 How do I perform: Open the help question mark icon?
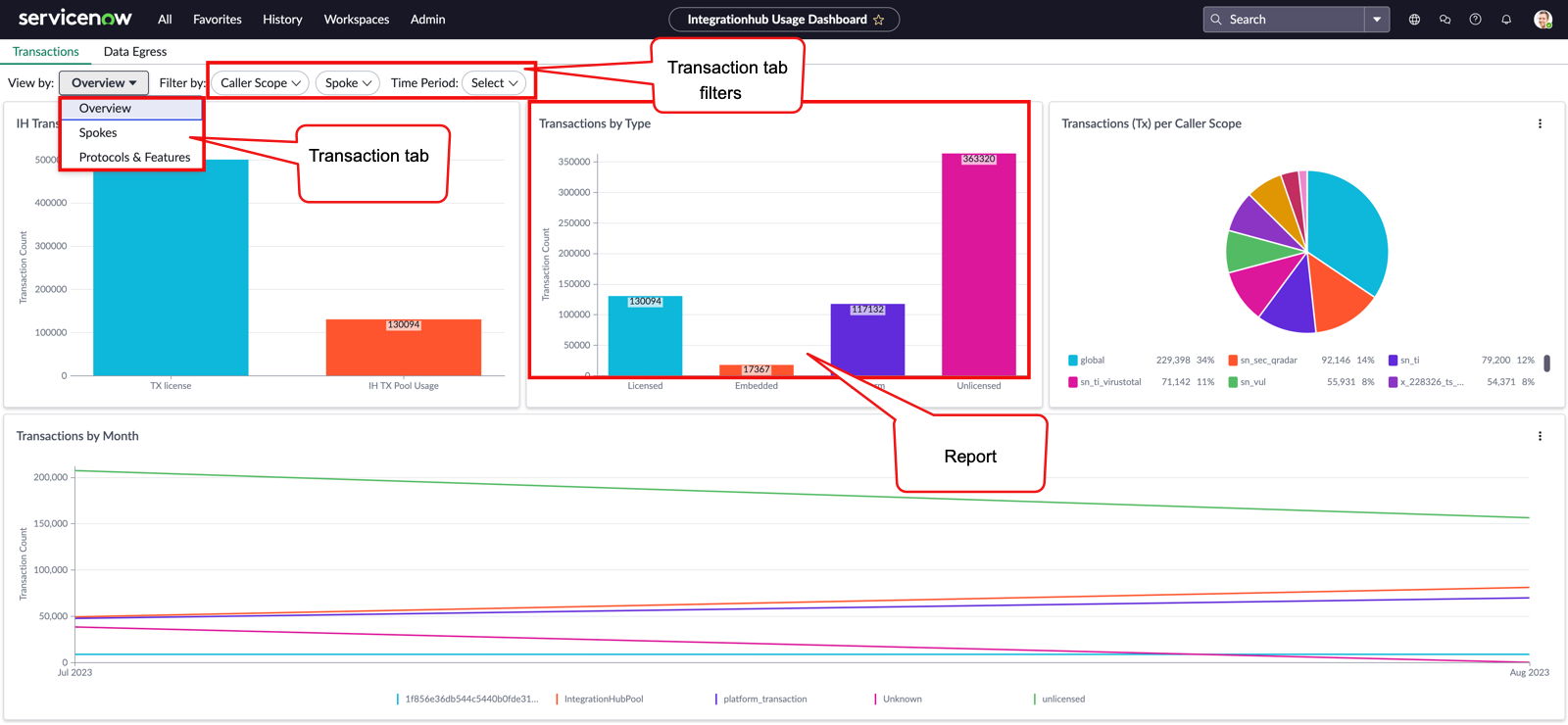[1475, 20]
